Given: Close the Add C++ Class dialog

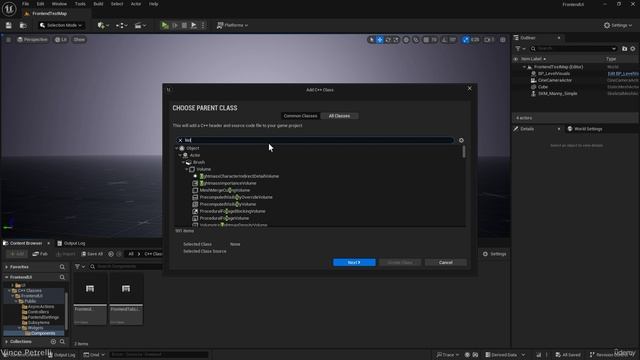Looking at the screenshot, I should 469,89.
